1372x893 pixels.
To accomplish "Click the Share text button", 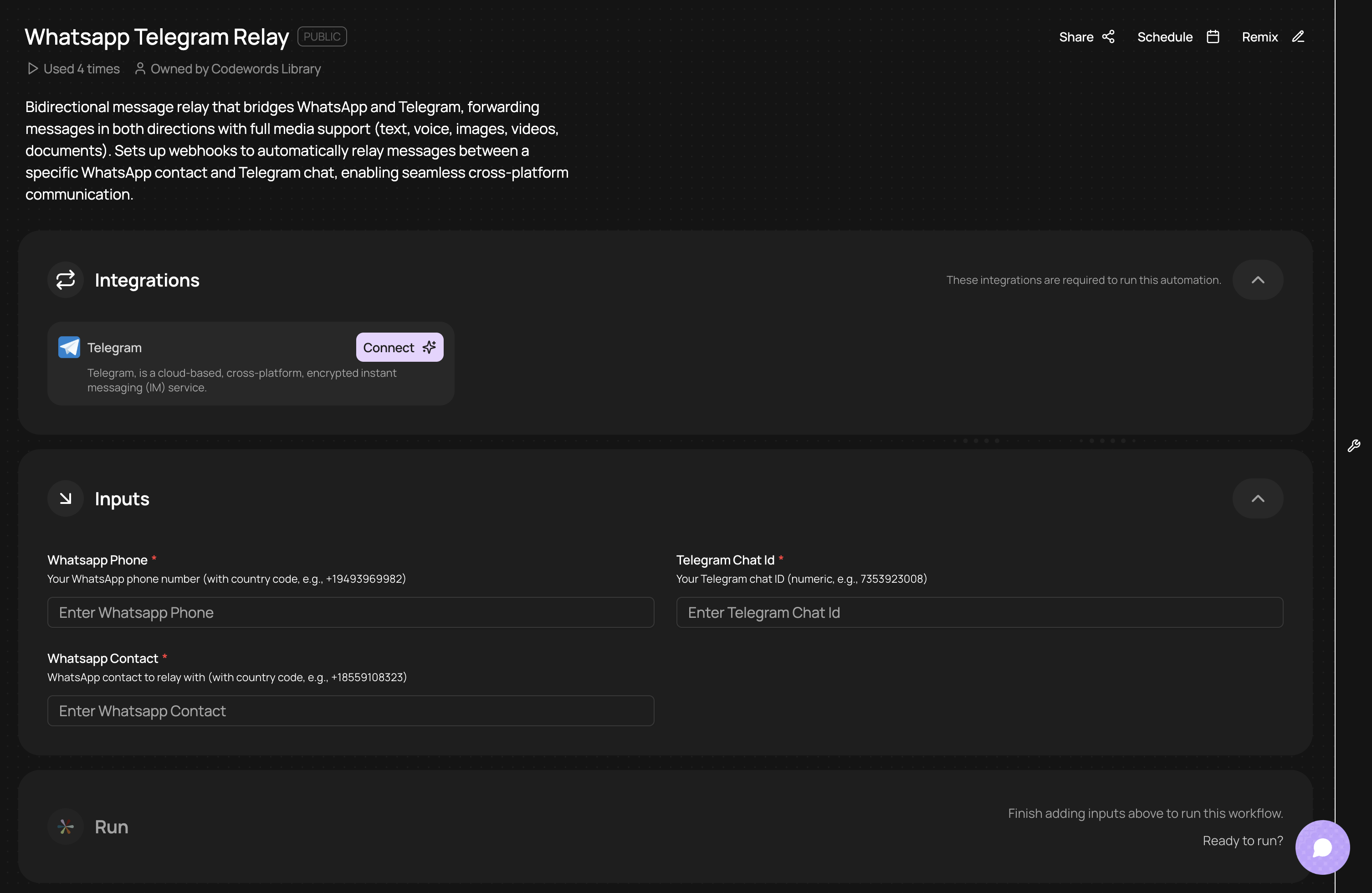I will (x=1076, y=37).
